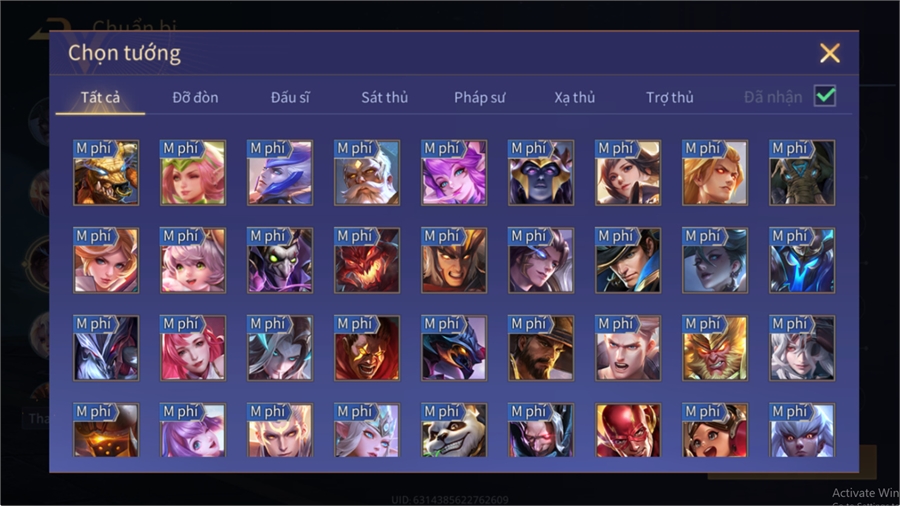Switch to Xạ thủ tab
This screenshot has height=506, width=900.
coord(575,98)
